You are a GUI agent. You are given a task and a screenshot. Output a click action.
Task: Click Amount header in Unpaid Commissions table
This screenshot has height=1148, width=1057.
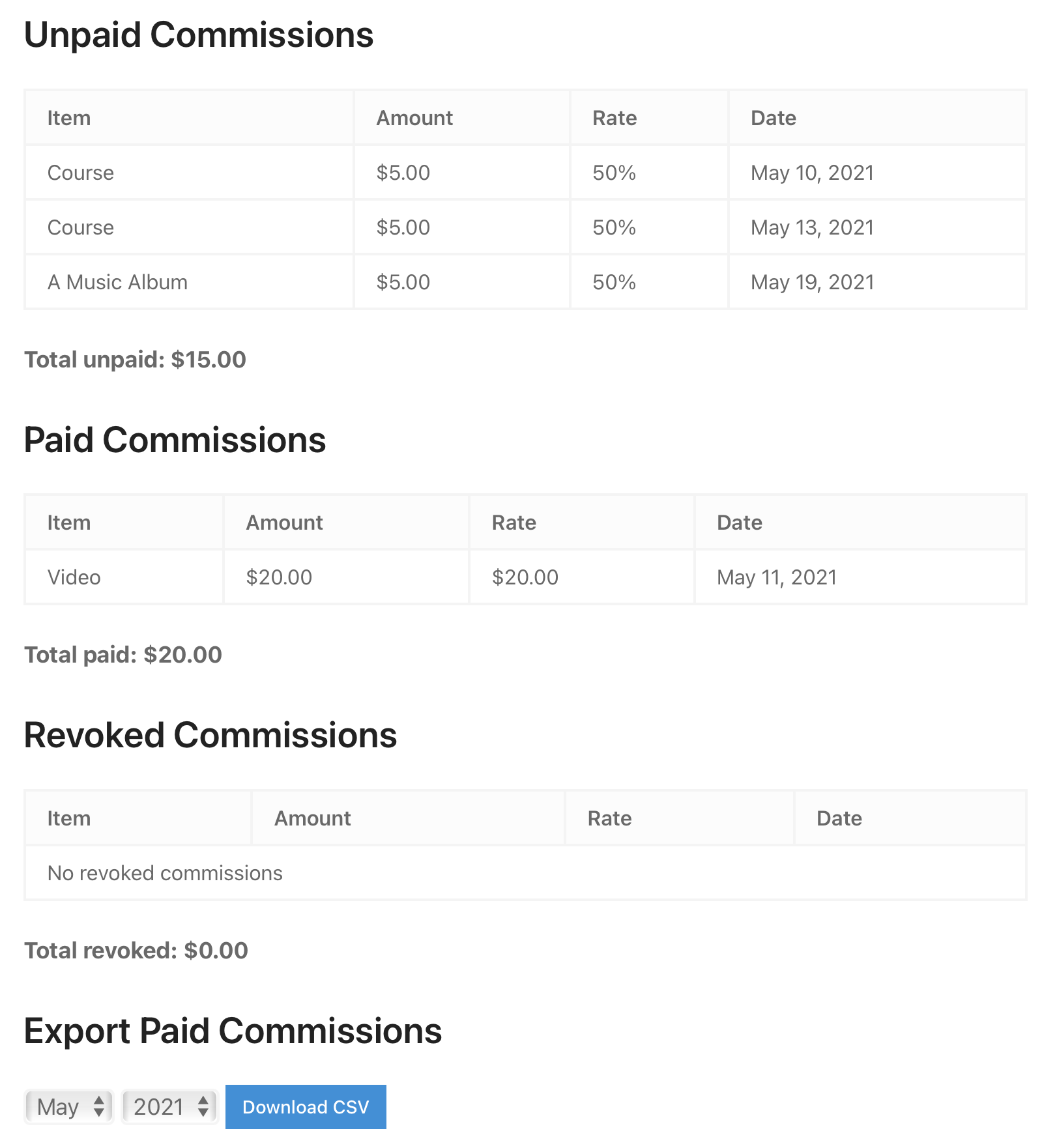point(414,118)
